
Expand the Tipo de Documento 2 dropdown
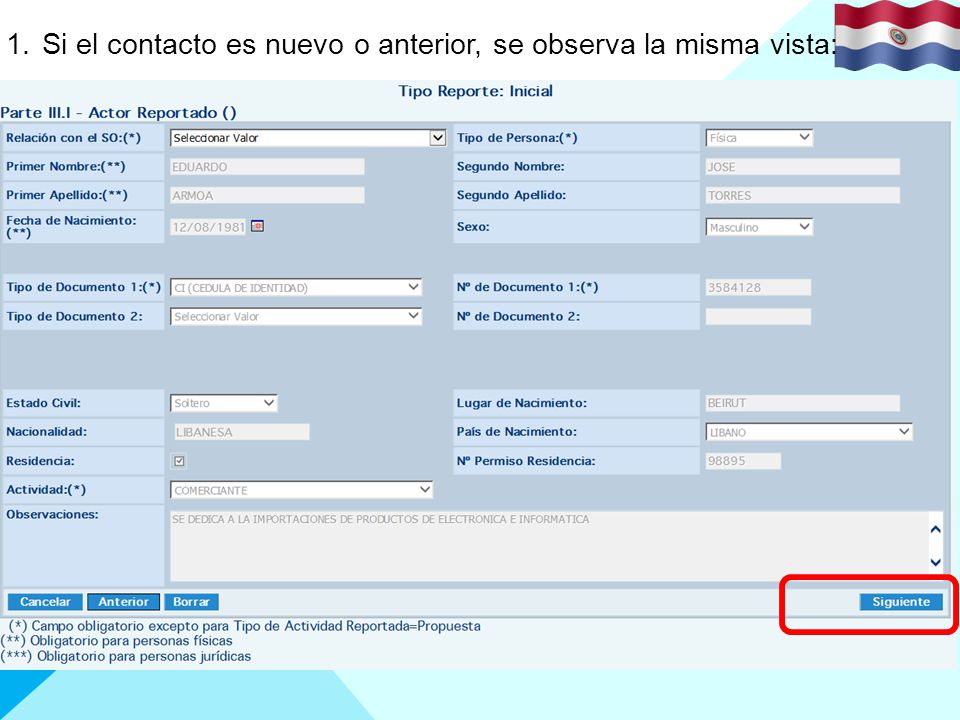point(296,317)
